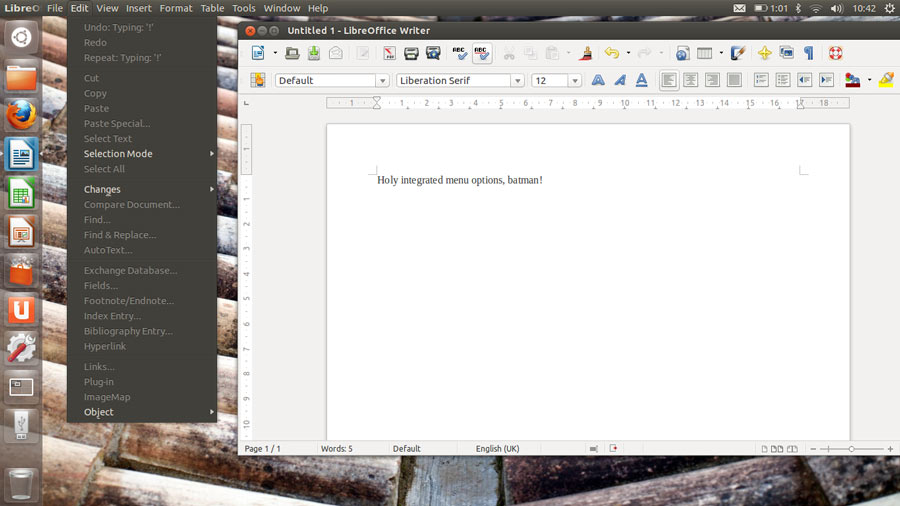Click the Undo arrow icon
The height and width of the screenshot is (506, 900).
click(x=611, y=53)
